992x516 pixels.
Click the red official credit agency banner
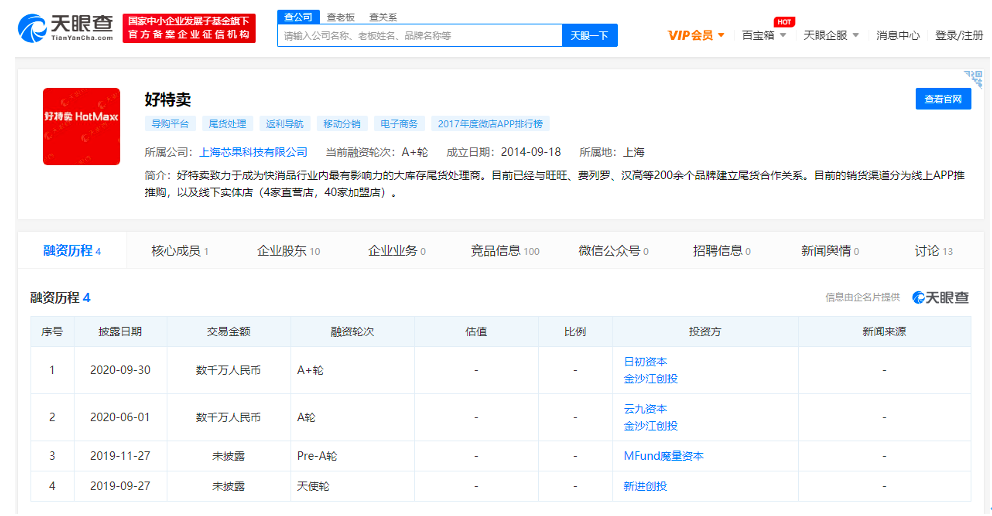(x=190, y=28)
